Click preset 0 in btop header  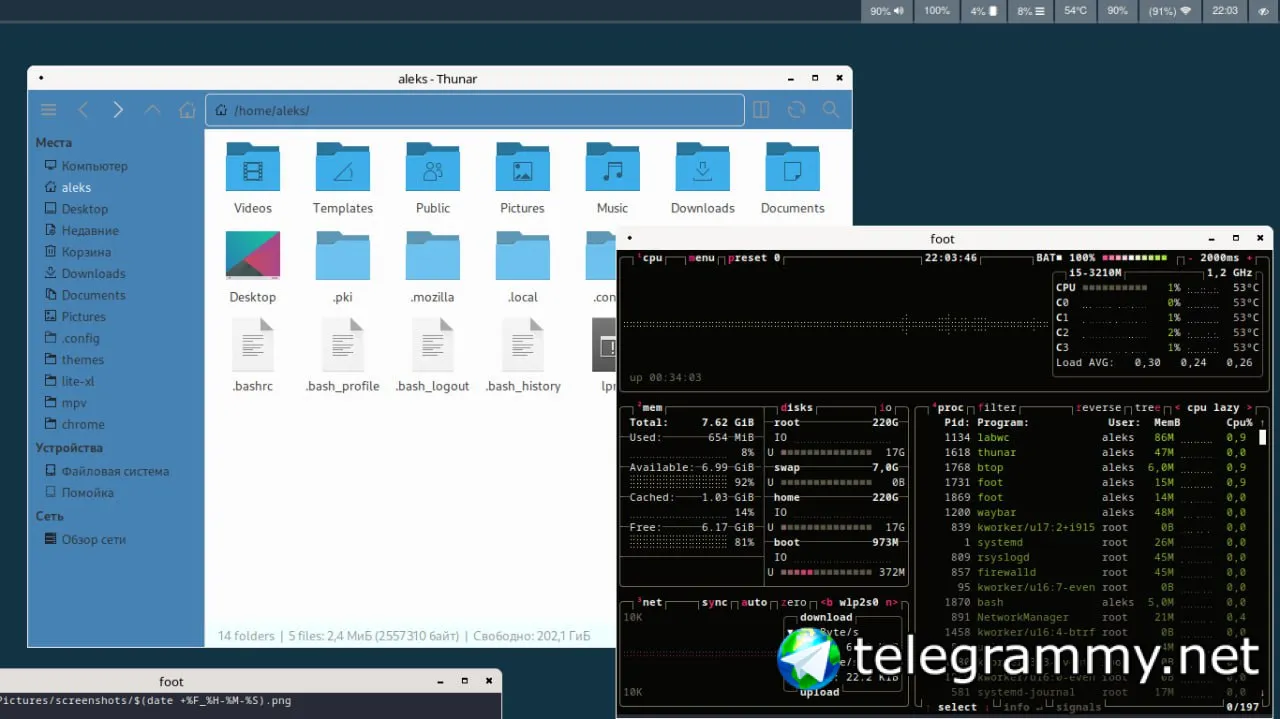754,257
